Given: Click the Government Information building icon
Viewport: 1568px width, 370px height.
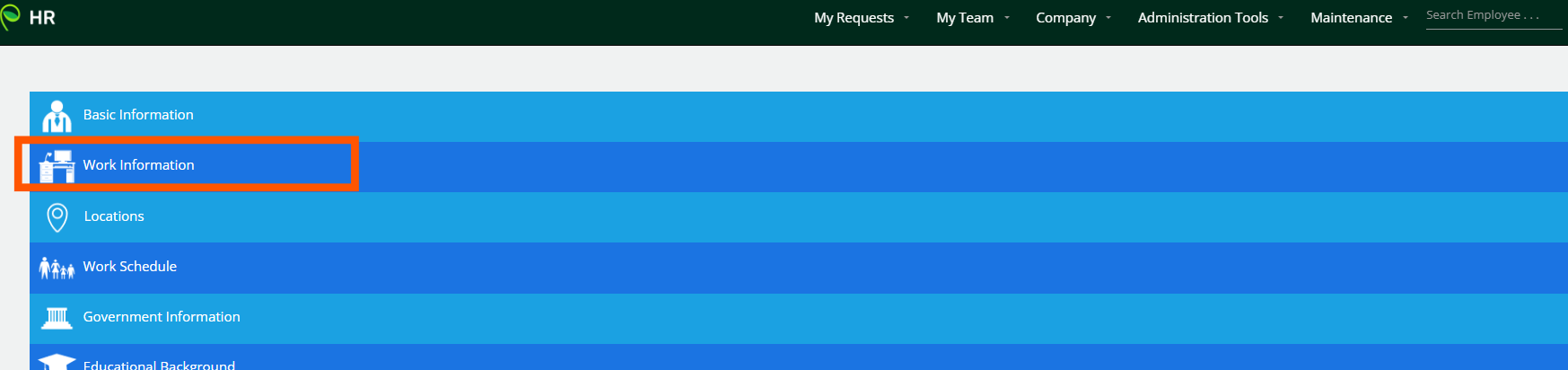Looking at the screenshot, I should coord(57,317).
